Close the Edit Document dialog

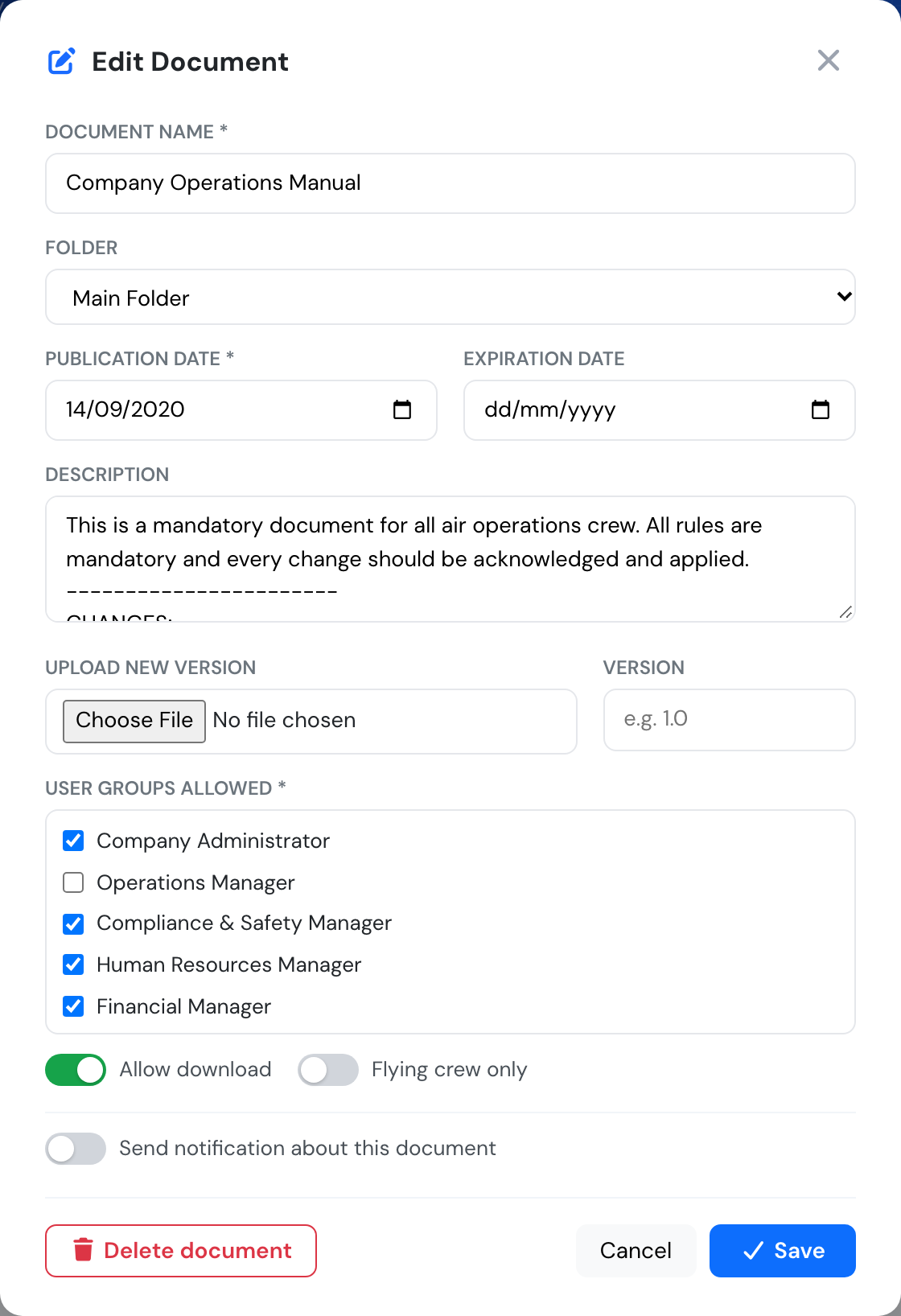coord(828,60)
